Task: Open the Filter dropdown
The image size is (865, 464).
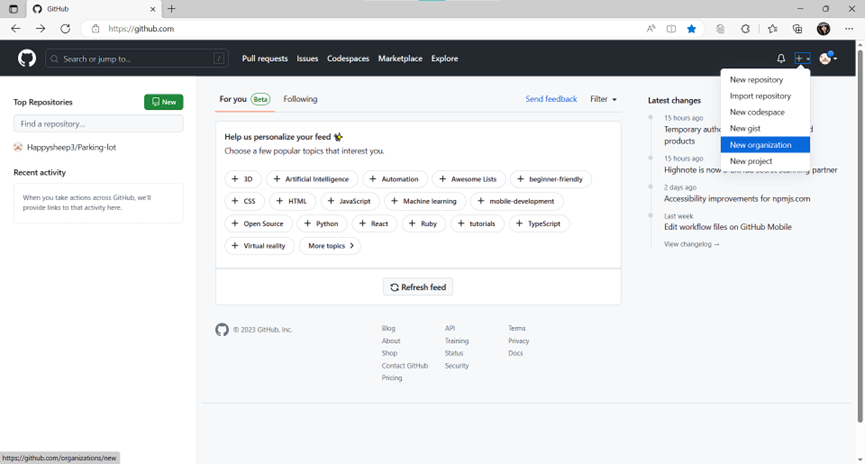Action: pos(604,99)
